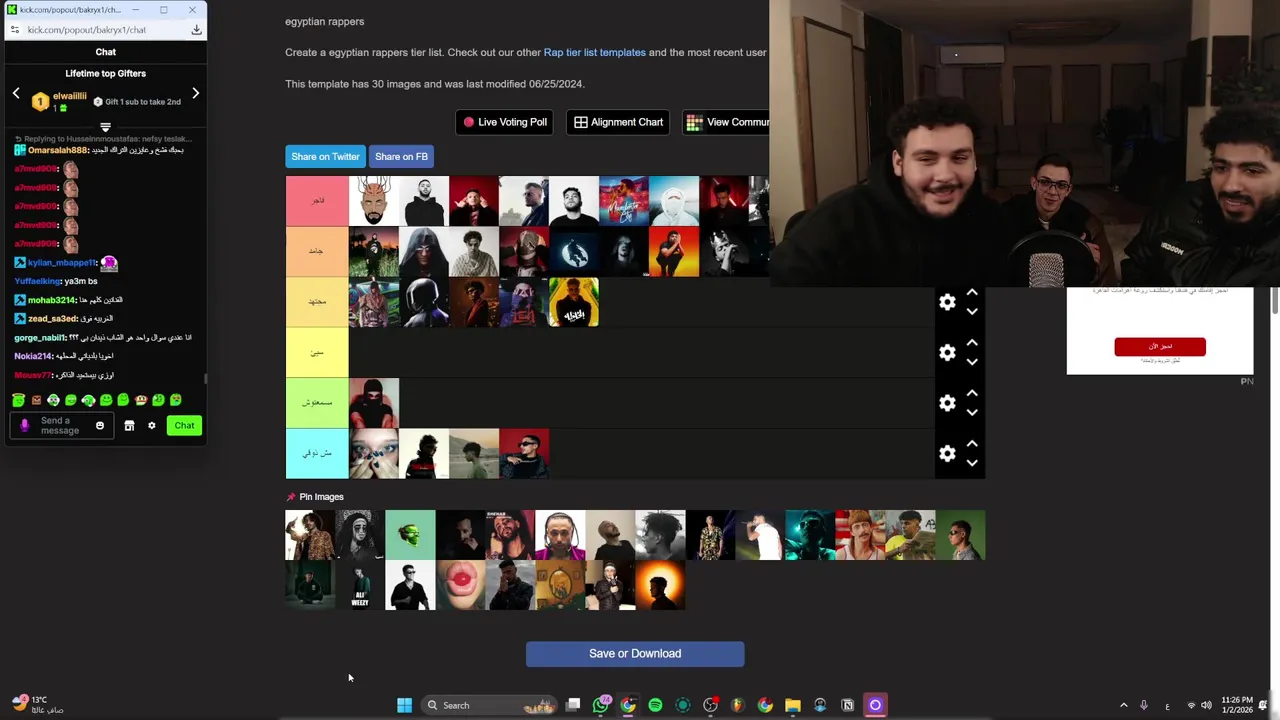Select the orange جامد tier label
The image size is (1280, 720).
pos(317,252)
